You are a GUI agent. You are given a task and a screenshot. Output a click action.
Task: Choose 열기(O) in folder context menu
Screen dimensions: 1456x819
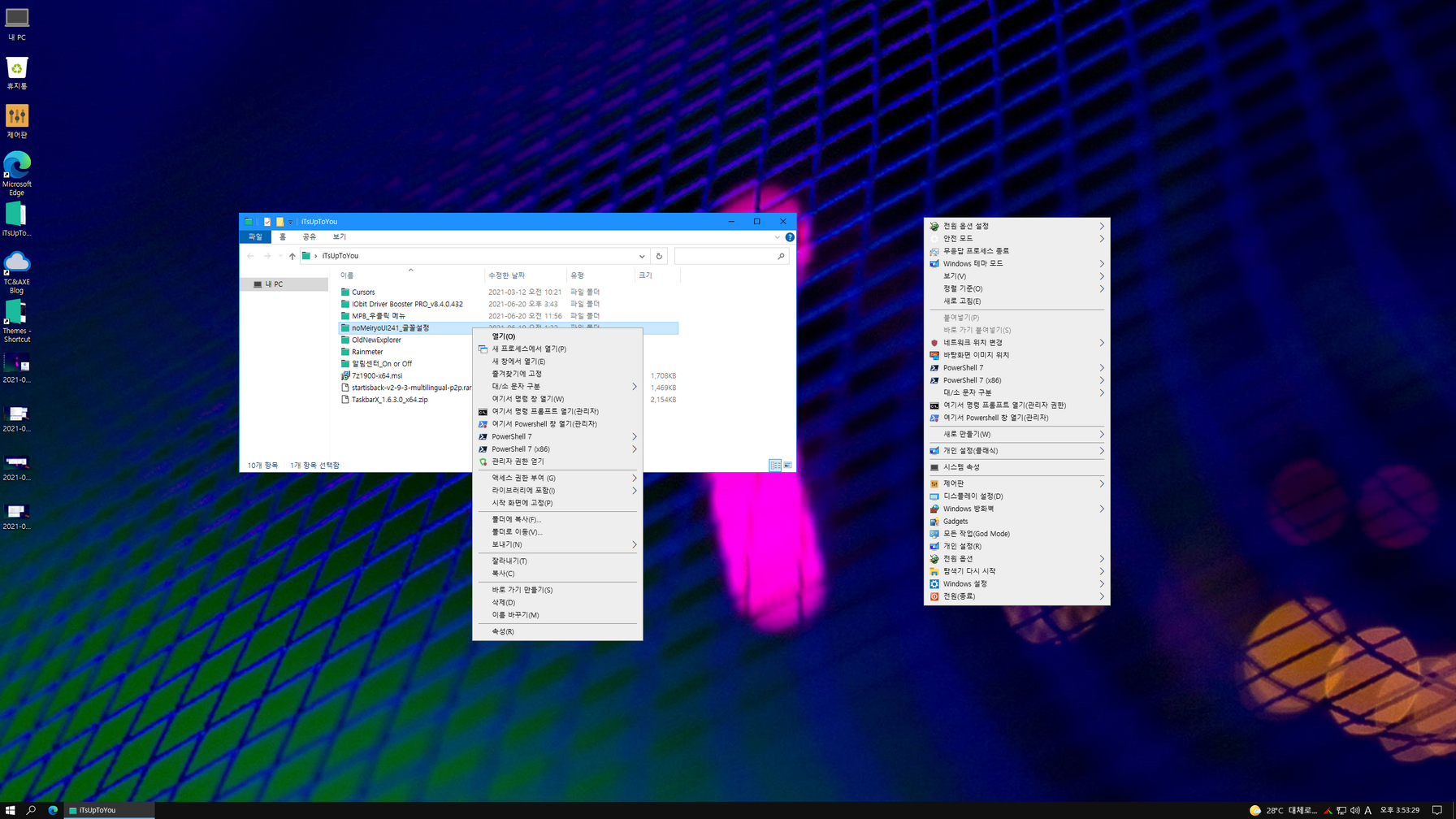click(x=557, y=336)
